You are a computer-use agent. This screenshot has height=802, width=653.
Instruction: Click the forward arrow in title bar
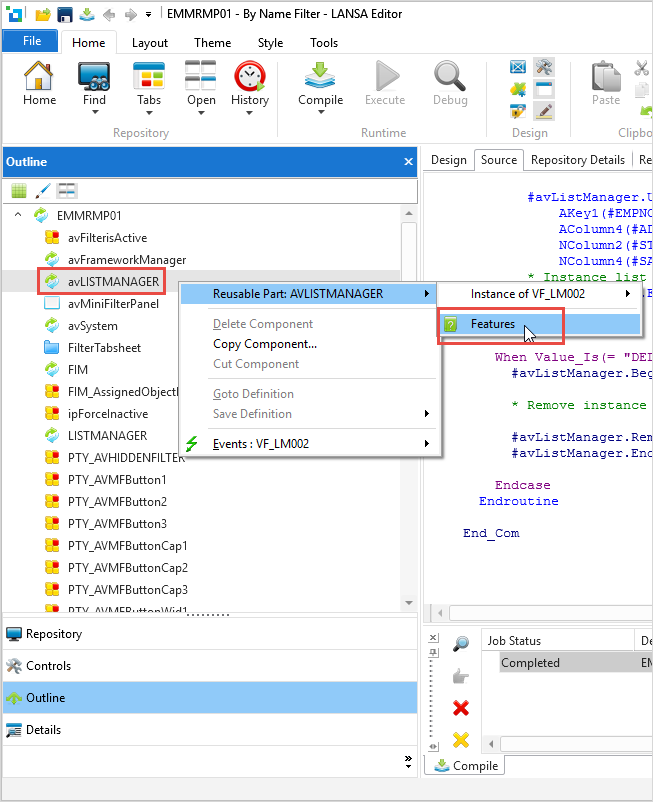click(130, 15)
